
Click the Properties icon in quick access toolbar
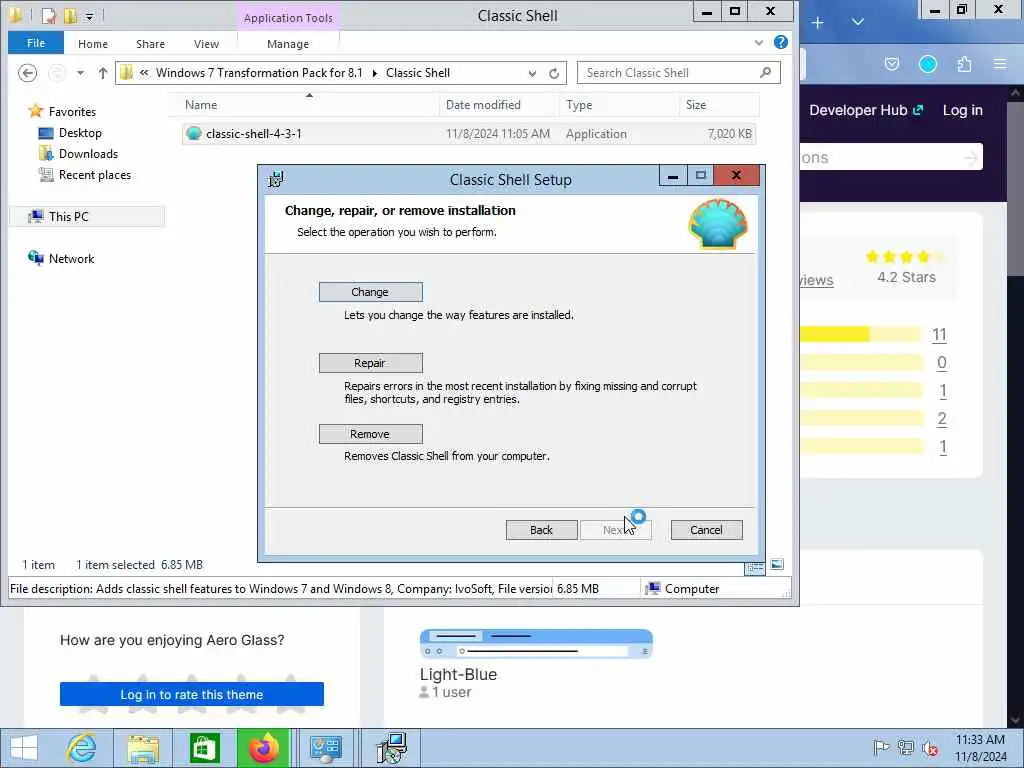[x=49, y=15]
